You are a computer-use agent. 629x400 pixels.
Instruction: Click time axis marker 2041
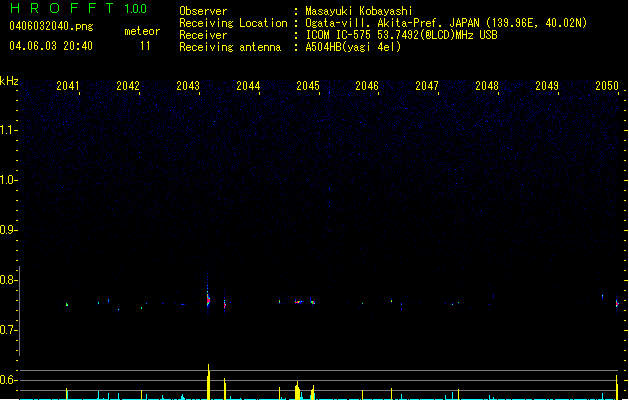click(x=68, y=86)
